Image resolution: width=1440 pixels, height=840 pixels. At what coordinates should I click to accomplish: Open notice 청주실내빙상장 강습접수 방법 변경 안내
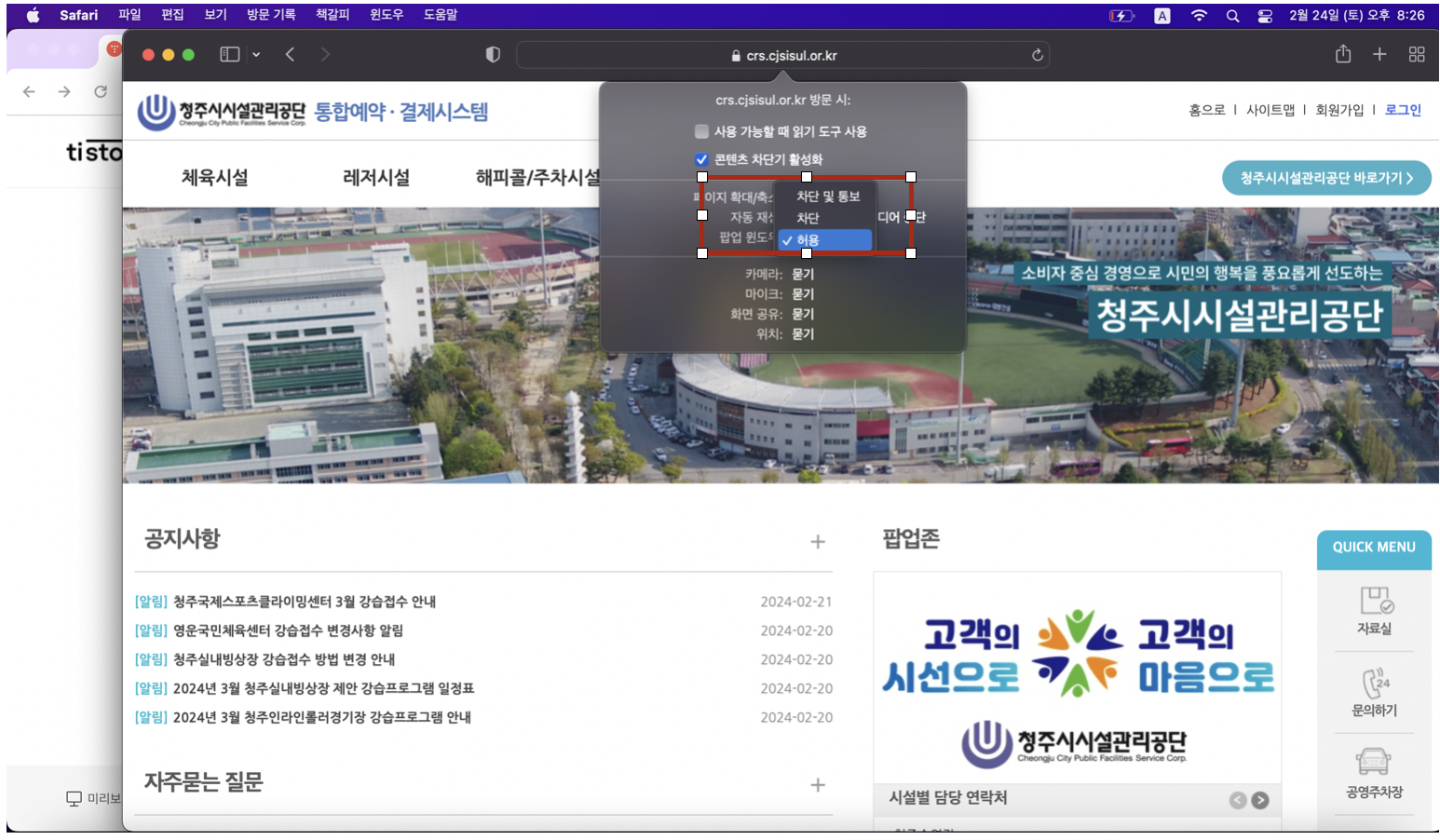tap(284, 659)
